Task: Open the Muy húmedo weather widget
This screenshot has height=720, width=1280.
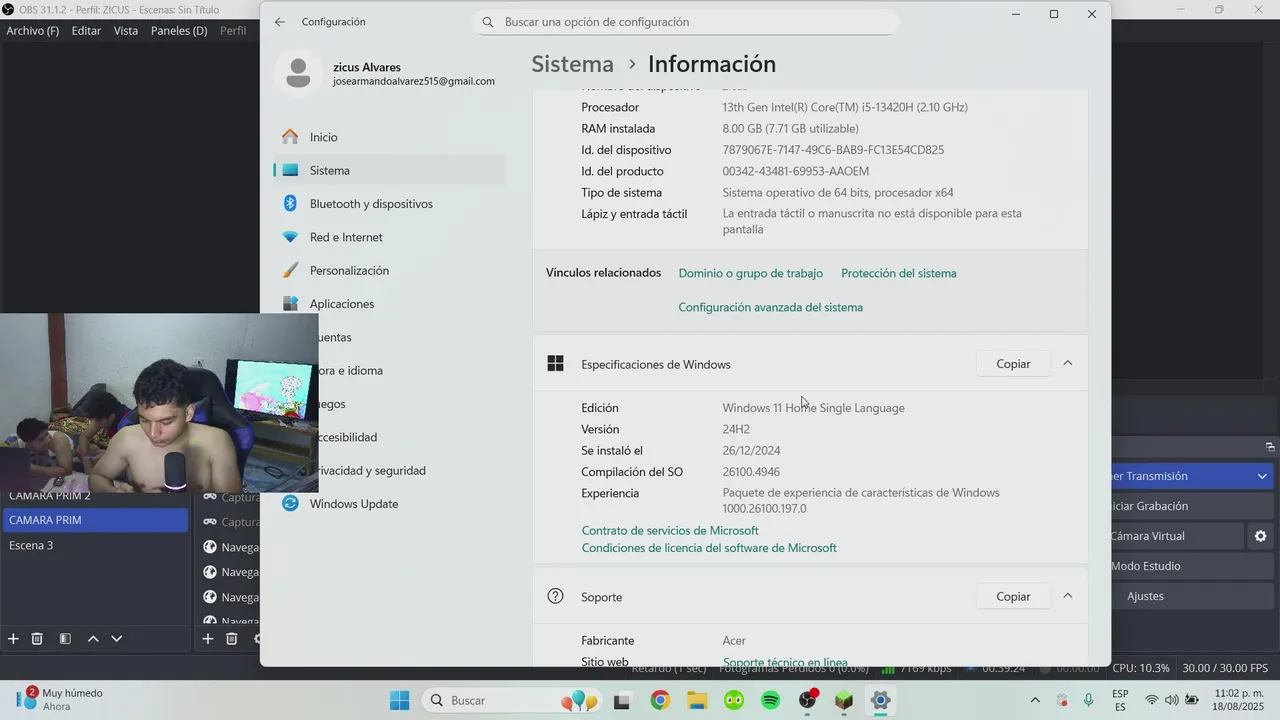Action: 60,699
